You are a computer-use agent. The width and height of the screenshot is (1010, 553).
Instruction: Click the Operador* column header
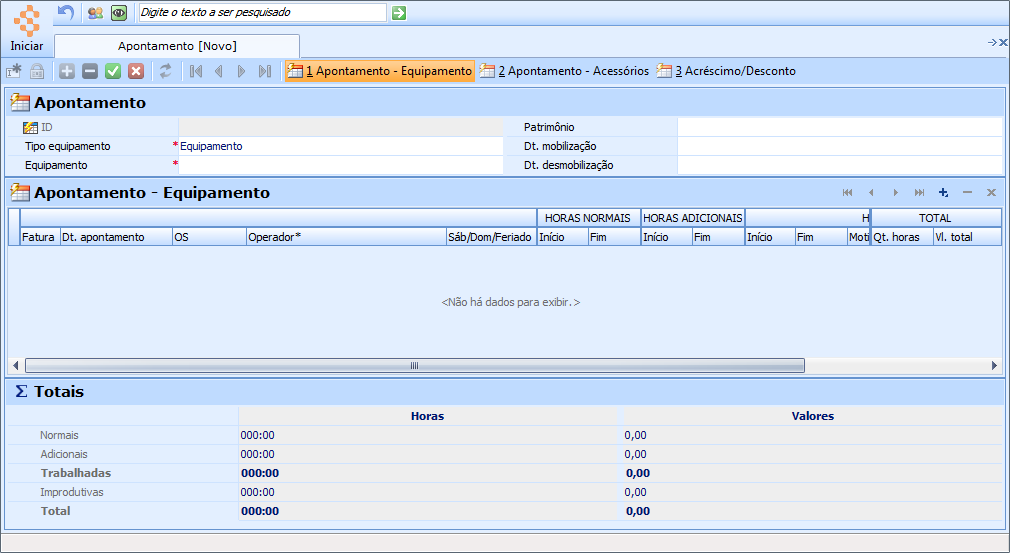click(x=347, y=237)
